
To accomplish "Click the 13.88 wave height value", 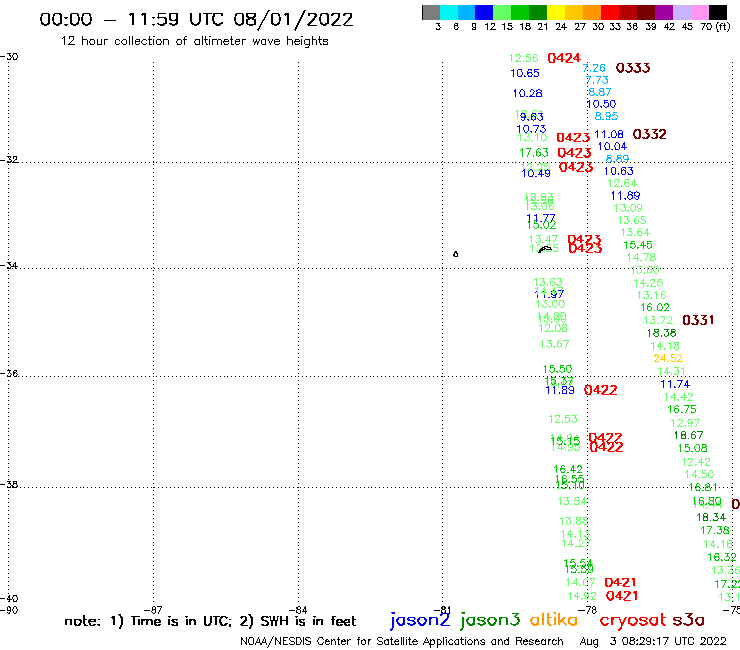I will 573,521.
